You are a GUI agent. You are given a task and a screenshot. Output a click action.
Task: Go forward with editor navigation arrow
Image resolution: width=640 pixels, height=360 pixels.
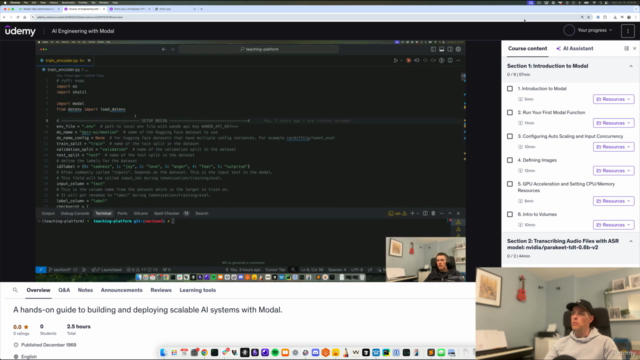pyautogui.click(x=172, y=49)
